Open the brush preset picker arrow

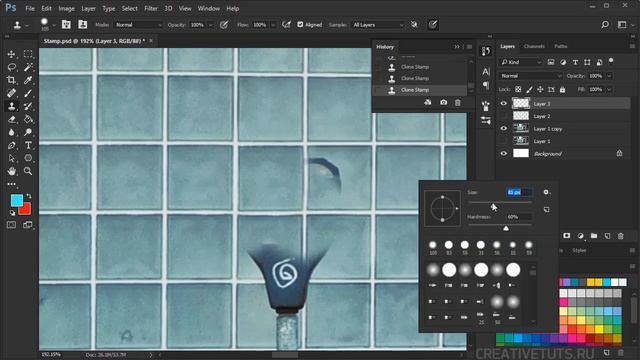pos(54,25)
